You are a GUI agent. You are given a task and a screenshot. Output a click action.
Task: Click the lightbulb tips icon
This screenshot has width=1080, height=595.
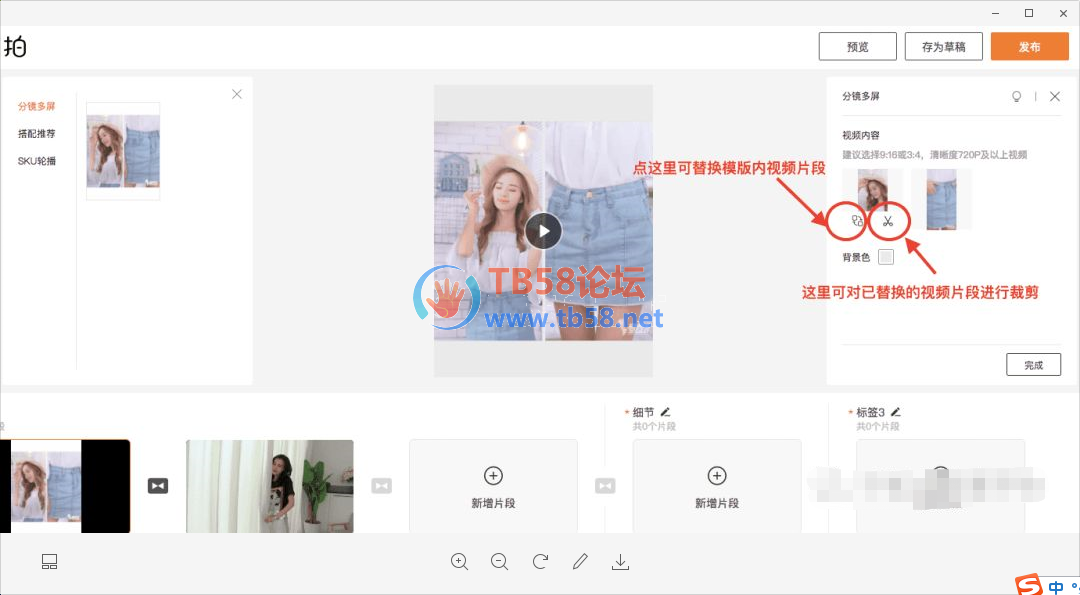pos(1017,97)
